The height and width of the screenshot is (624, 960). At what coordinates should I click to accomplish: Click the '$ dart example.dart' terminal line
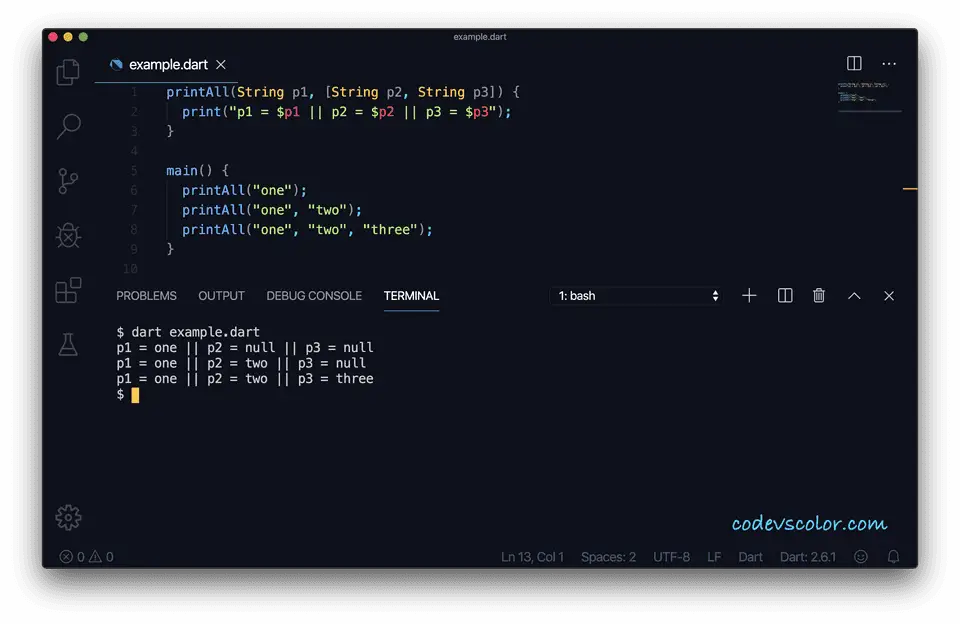188,332
